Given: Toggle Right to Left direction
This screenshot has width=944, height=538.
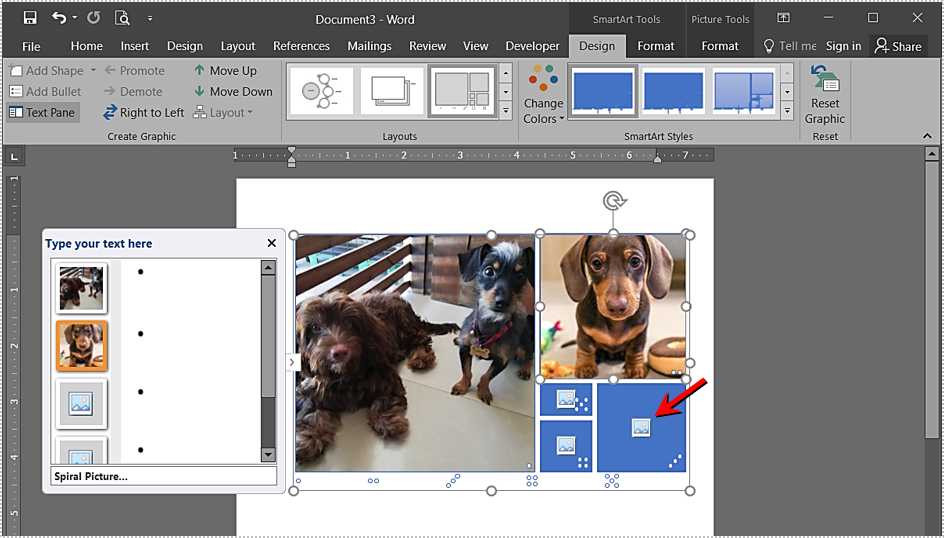Looking at the screenshot, I should pos(144,113).
